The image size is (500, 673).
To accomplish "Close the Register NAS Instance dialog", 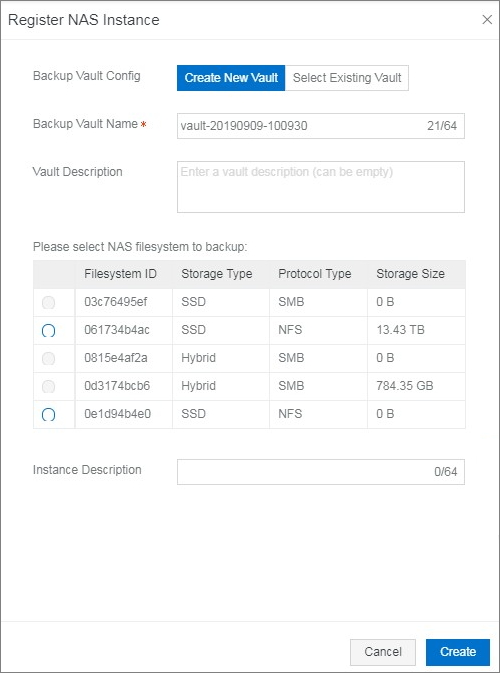I will point(487,20).
